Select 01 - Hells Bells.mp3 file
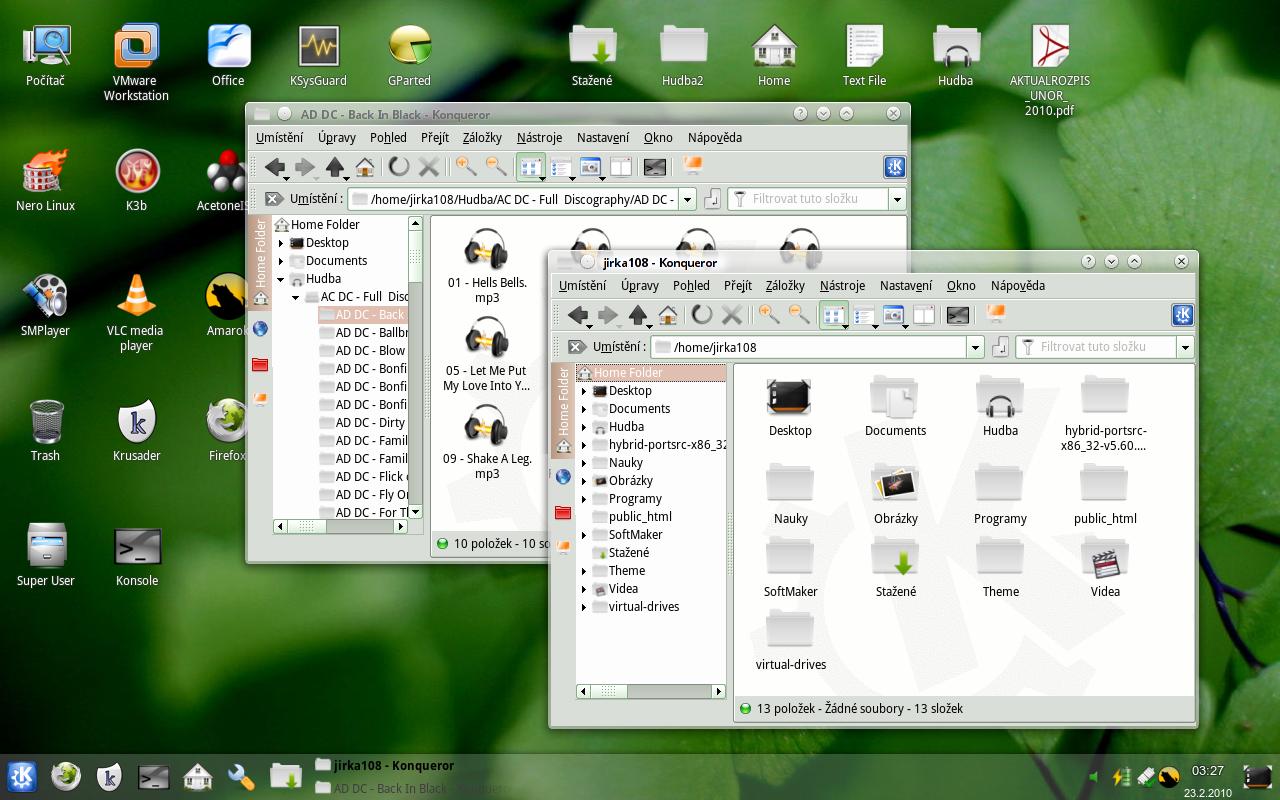 pos(487,266)
